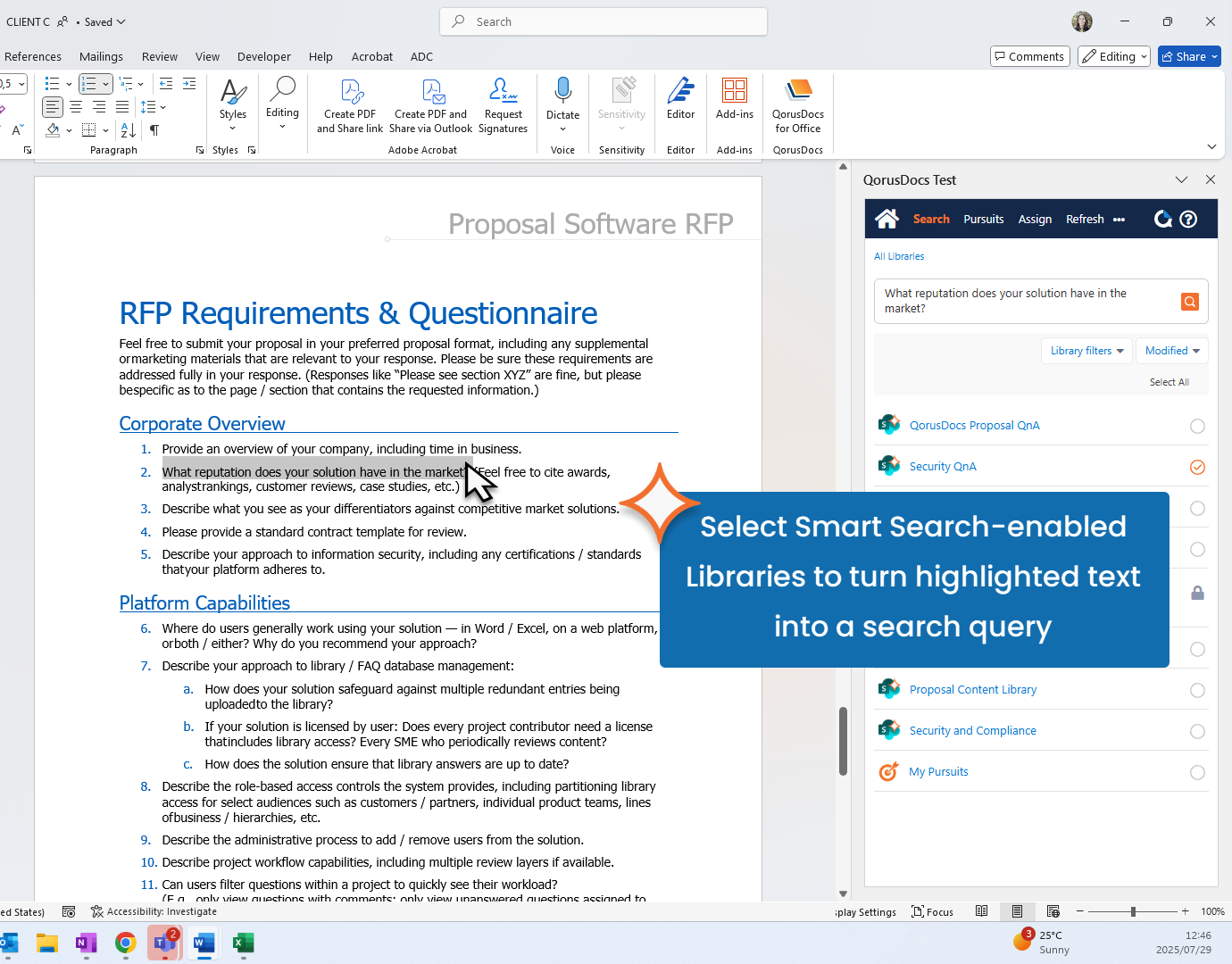
Task: Click the Select All link
Action: [x=1169, y=382]
